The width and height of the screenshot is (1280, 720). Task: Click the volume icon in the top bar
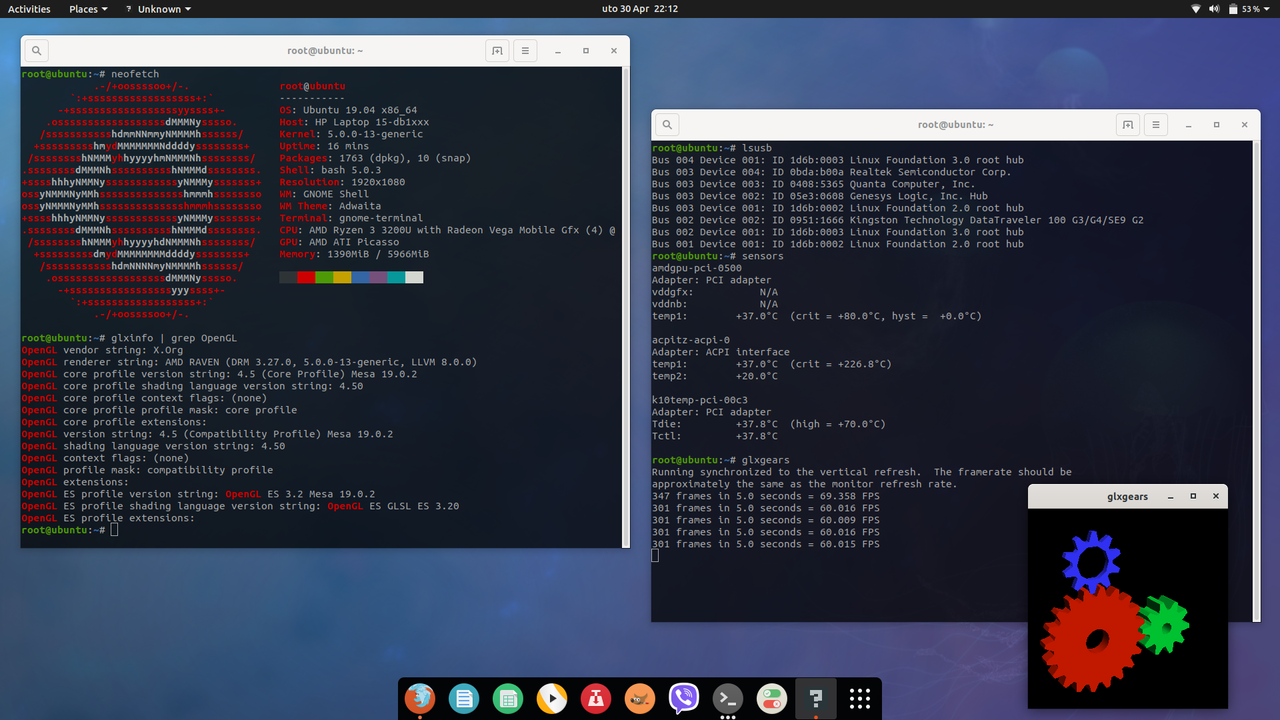[1213, 9]
